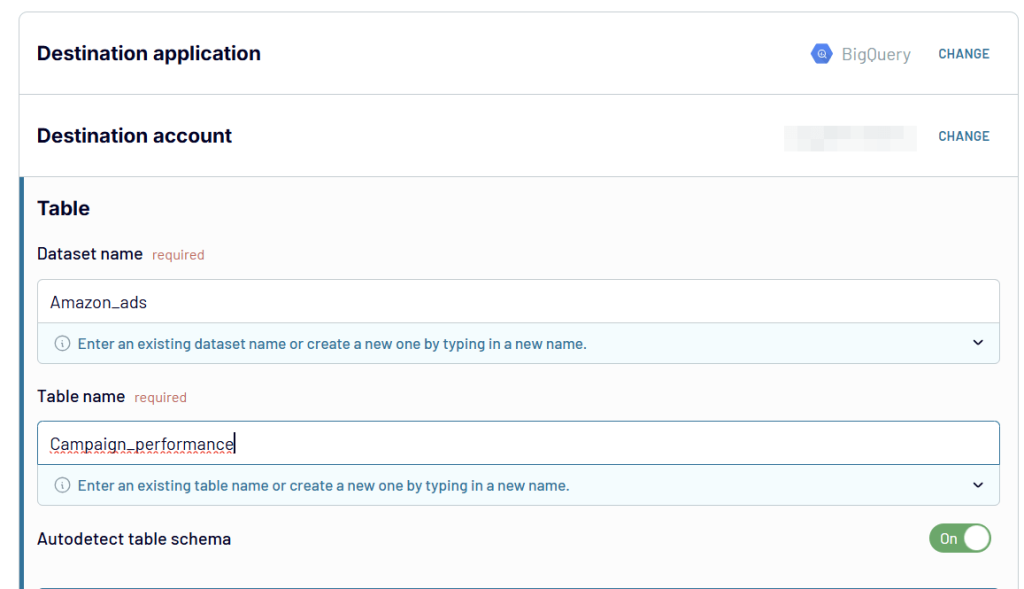Click info icon in table name hint
Screen dimensions: 1024x589
click(62, 485)
